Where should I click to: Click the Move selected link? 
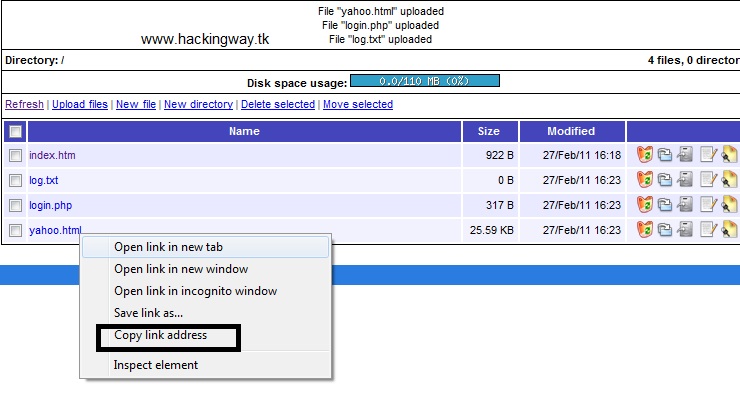(x=358, y=104)
